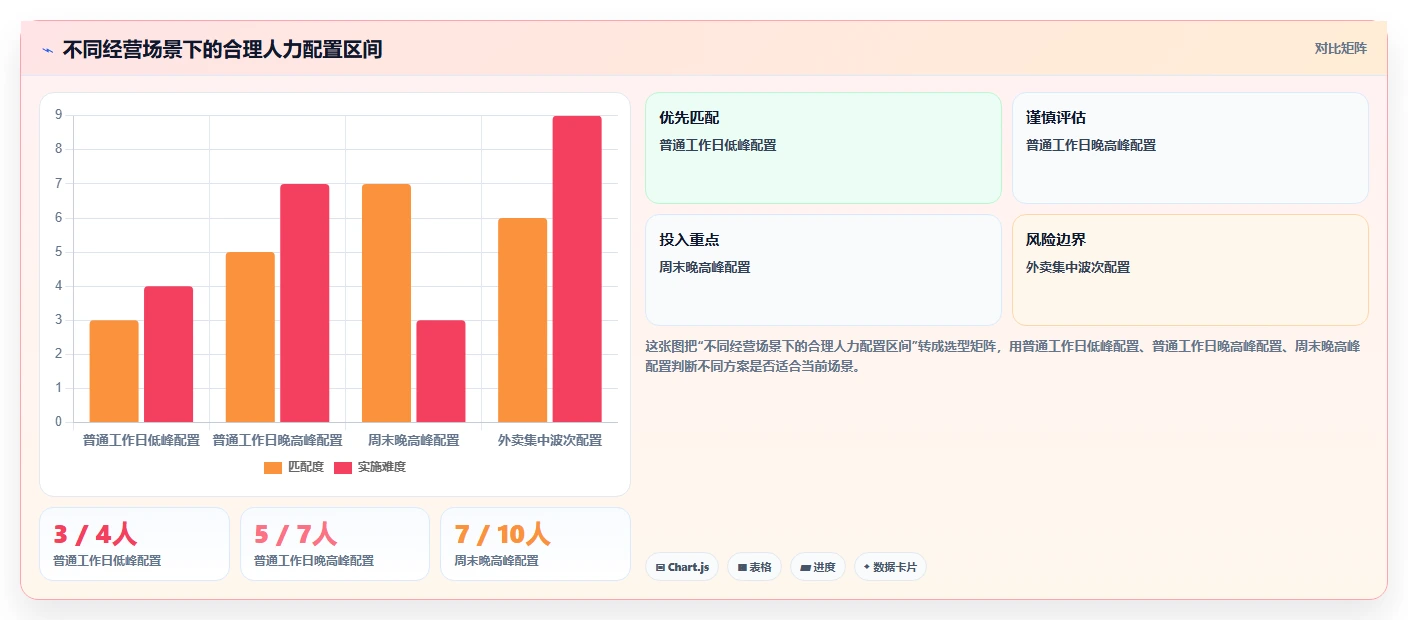Click 普通工作日低峰配置 text in 优先匹配 card

[x=718, y=145]
